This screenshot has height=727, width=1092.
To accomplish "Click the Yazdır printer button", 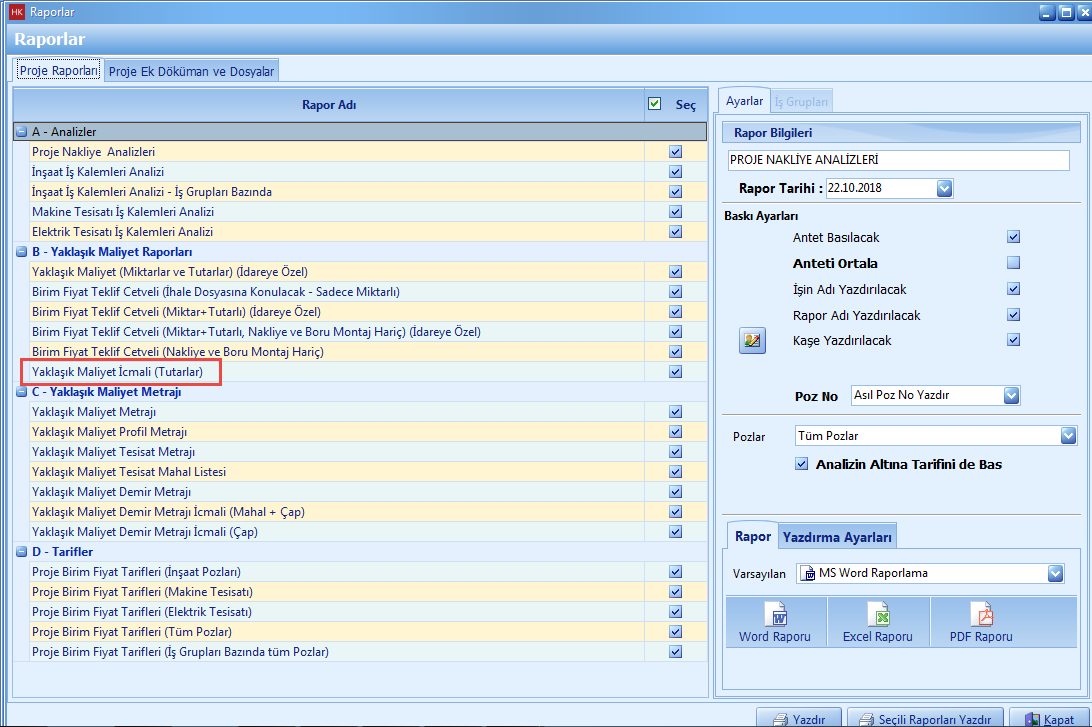I will [x=798, y=718].
